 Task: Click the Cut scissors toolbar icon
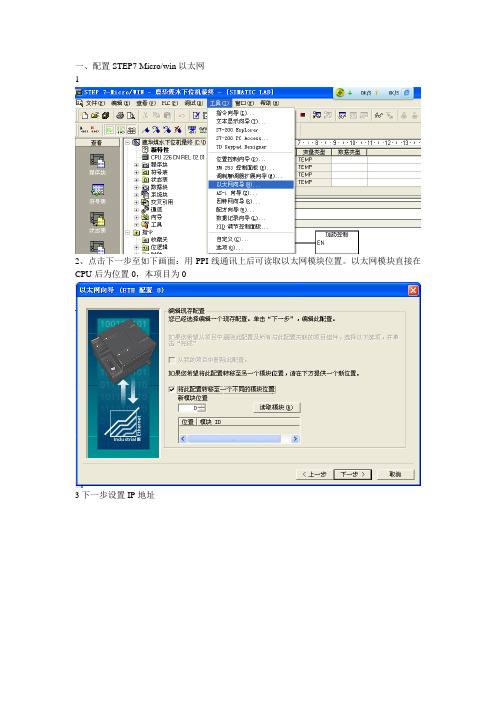click(145, 116)
